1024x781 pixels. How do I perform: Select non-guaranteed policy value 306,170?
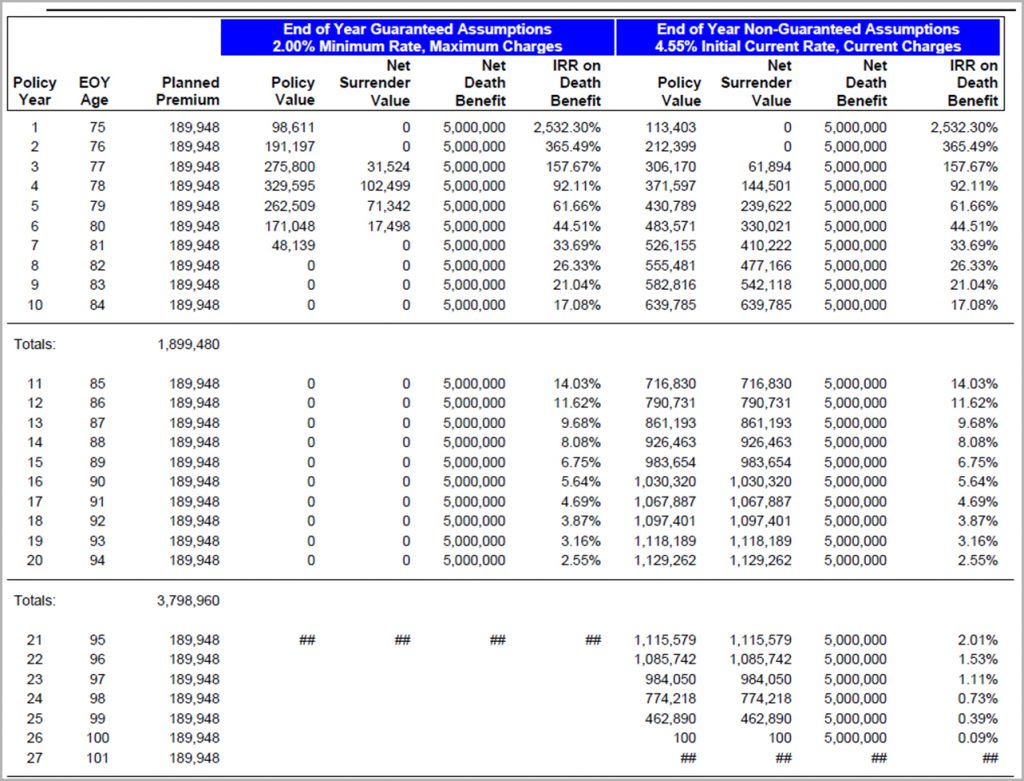coord(671,167)
